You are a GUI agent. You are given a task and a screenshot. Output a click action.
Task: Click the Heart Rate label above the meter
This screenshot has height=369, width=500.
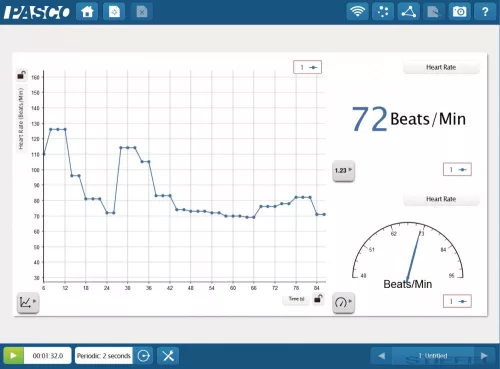pyautogui.click(x=441, y=199)
